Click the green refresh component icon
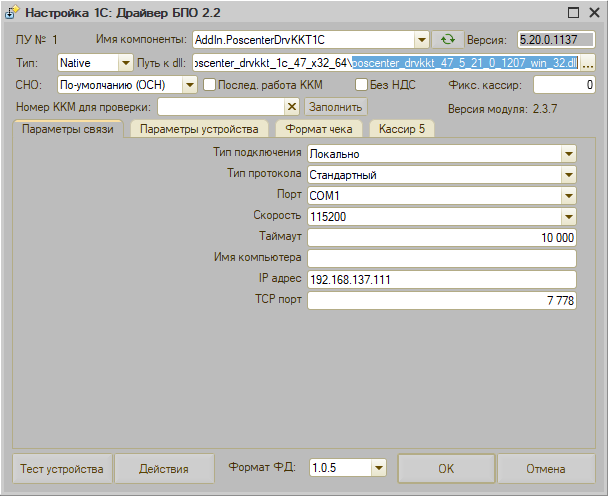608x496 pixels. pyautogui.click(x=446, y=40)
